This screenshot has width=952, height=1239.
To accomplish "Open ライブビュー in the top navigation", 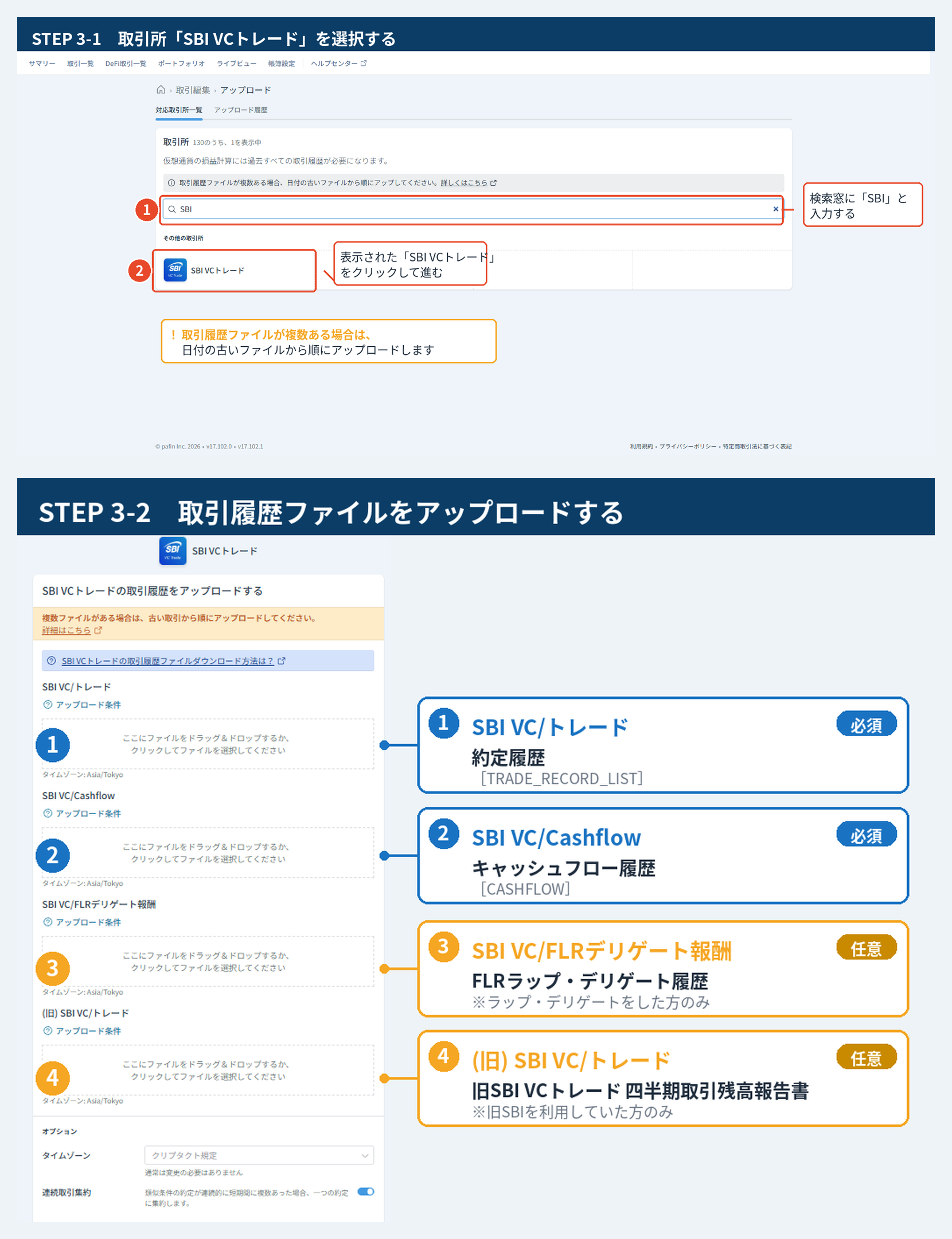I will (x=236, y=64).
